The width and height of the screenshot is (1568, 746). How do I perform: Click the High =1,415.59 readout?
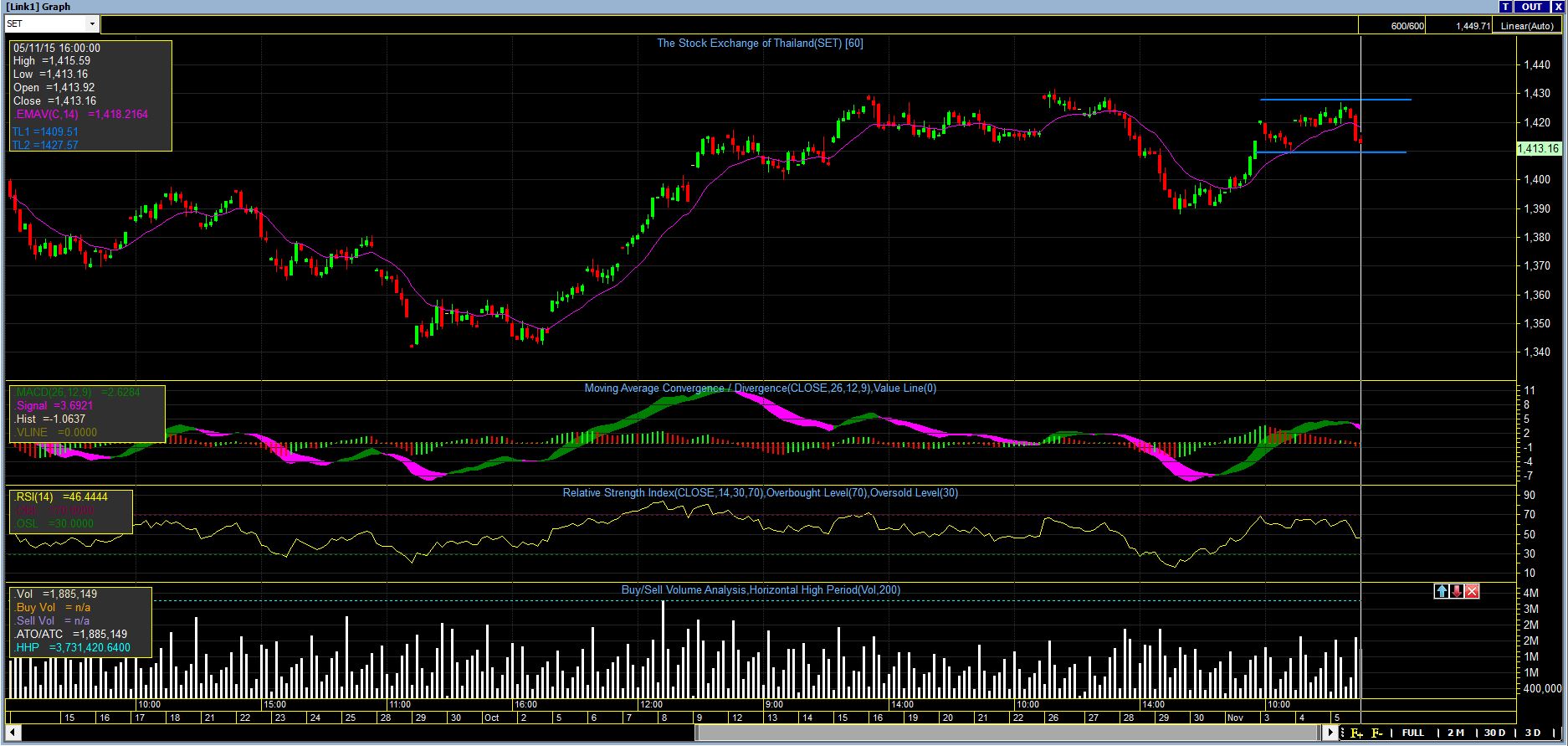click(52, 61)
